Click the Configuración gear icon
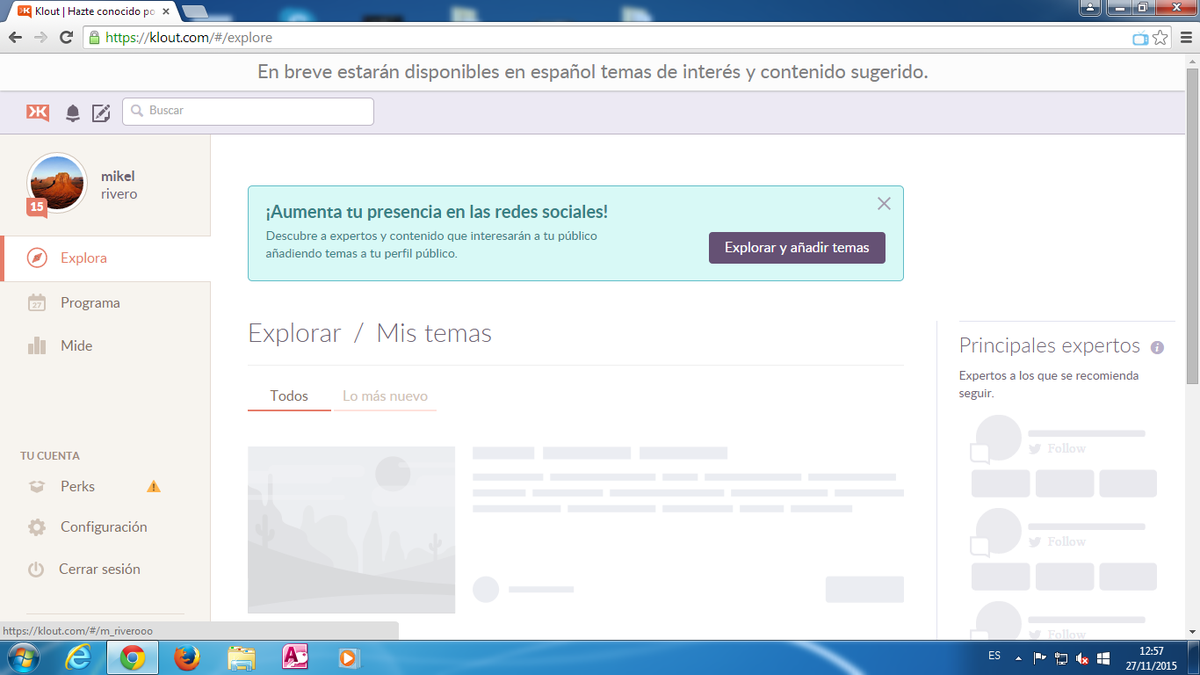Image resolution: width=1200 pixels, height=675 pixels. 37,527
